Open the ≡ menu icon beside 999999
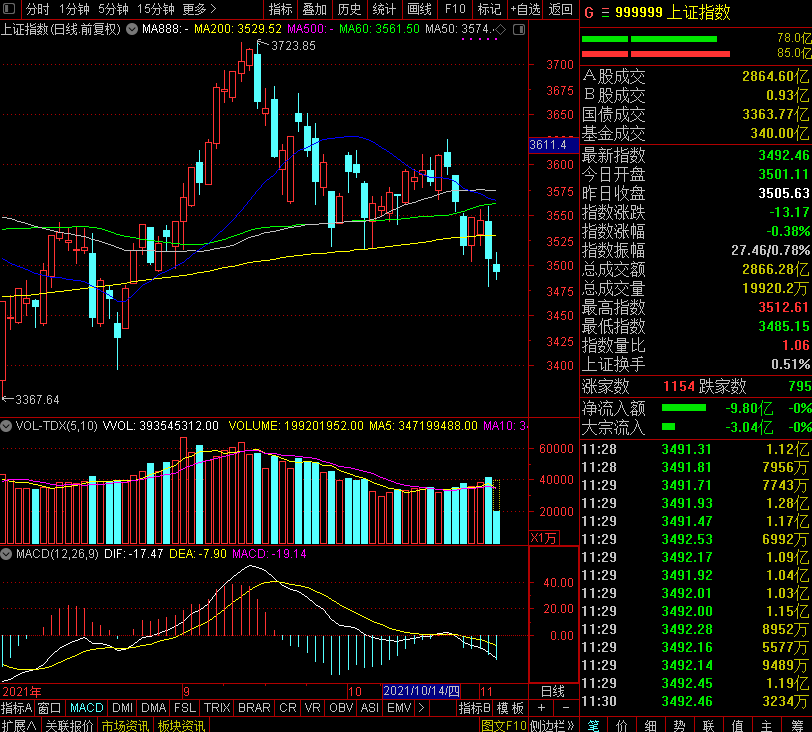 pyautogui.click(x=605, y=12)
